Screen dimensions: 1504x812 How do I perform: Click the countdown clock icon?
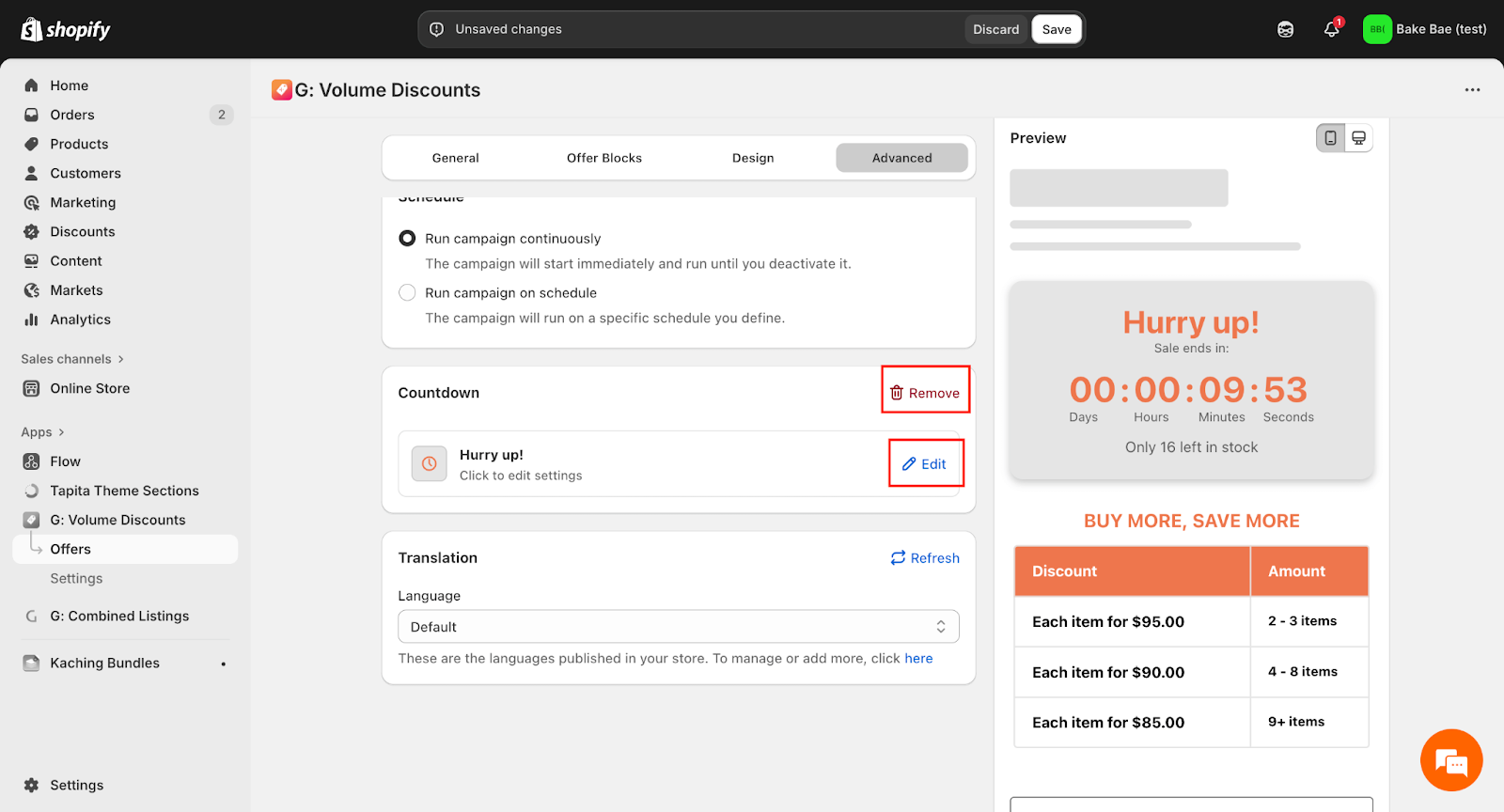click(430, 463)
